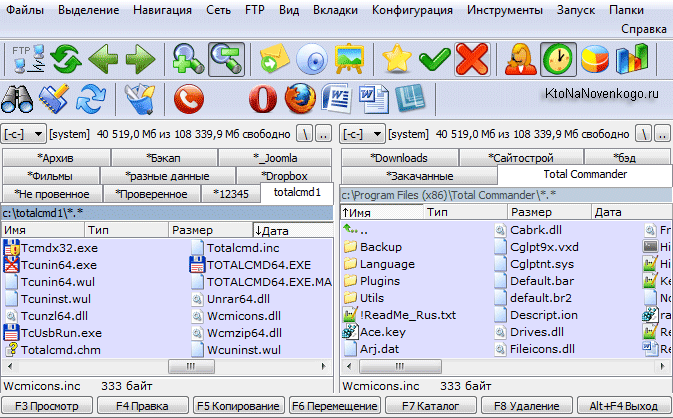This screenshot has height=418, width=673.
Task: Click the right panel horizontal scrollbar thumb
Action: (x=400, y=367)
